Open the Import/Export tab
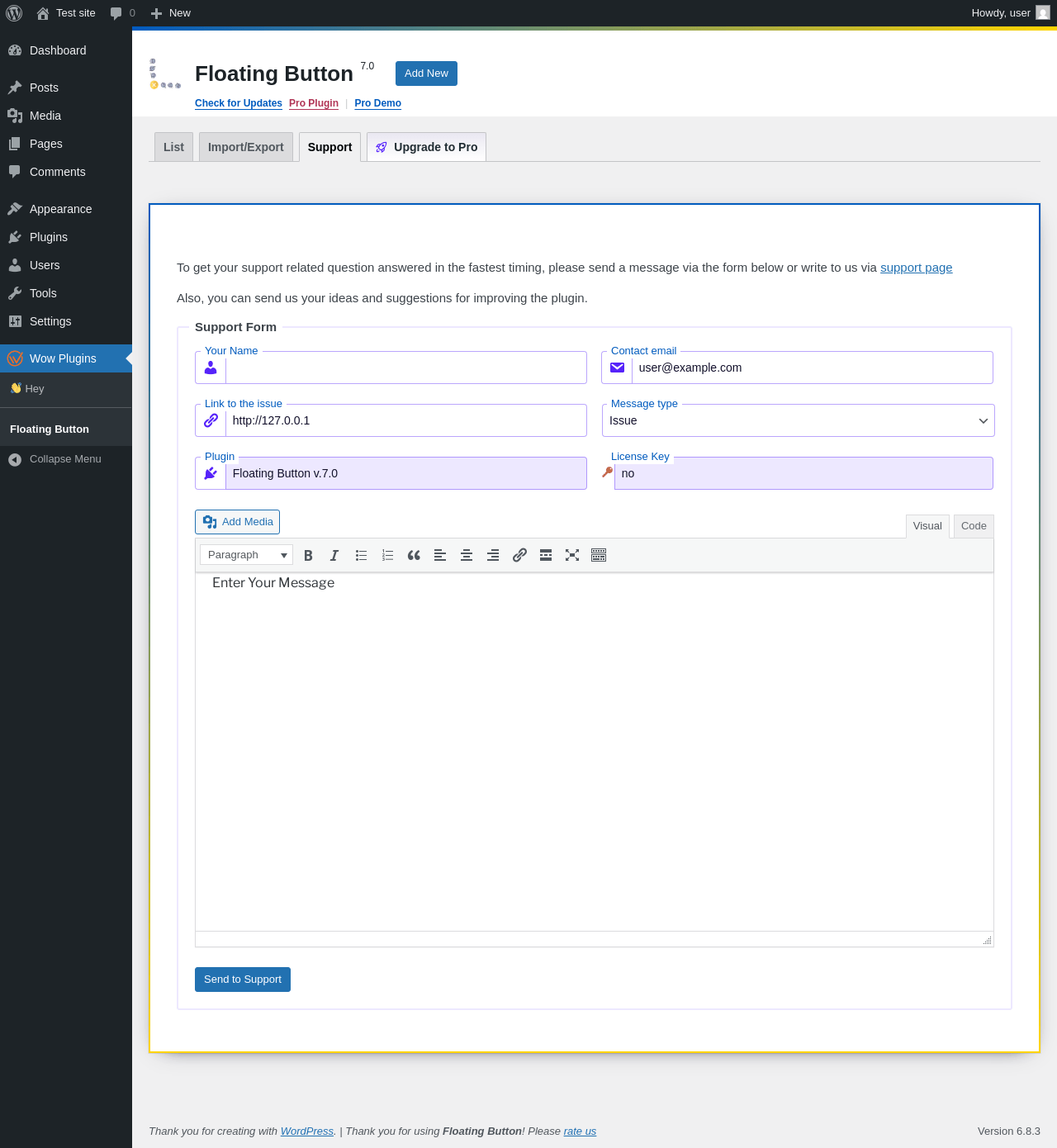This screenshot has height=1148, width=1057. click(x=245, y=147)
